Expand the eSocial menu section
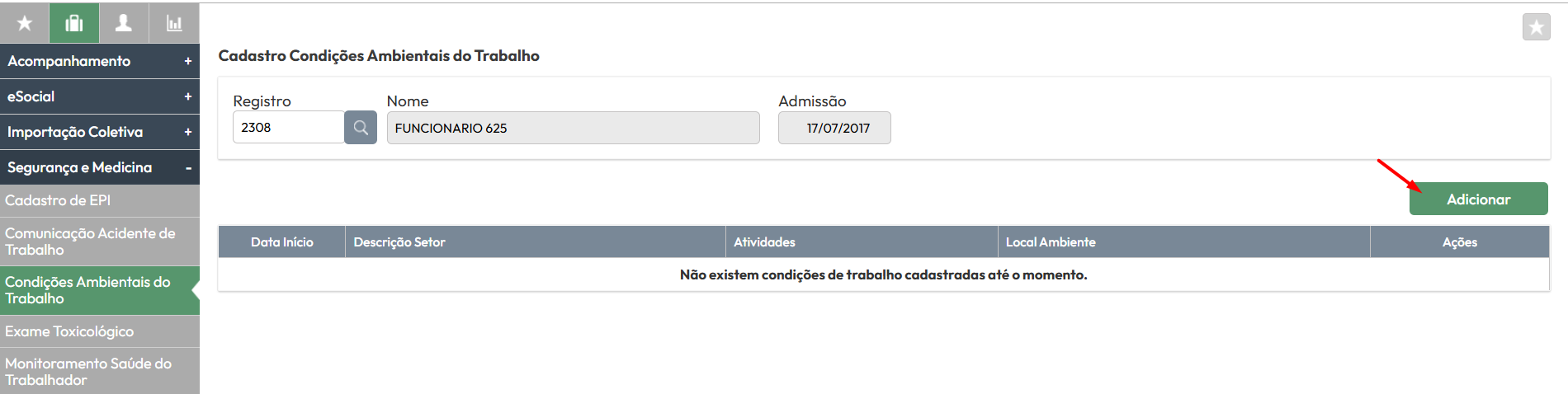 tap(100, 96)
